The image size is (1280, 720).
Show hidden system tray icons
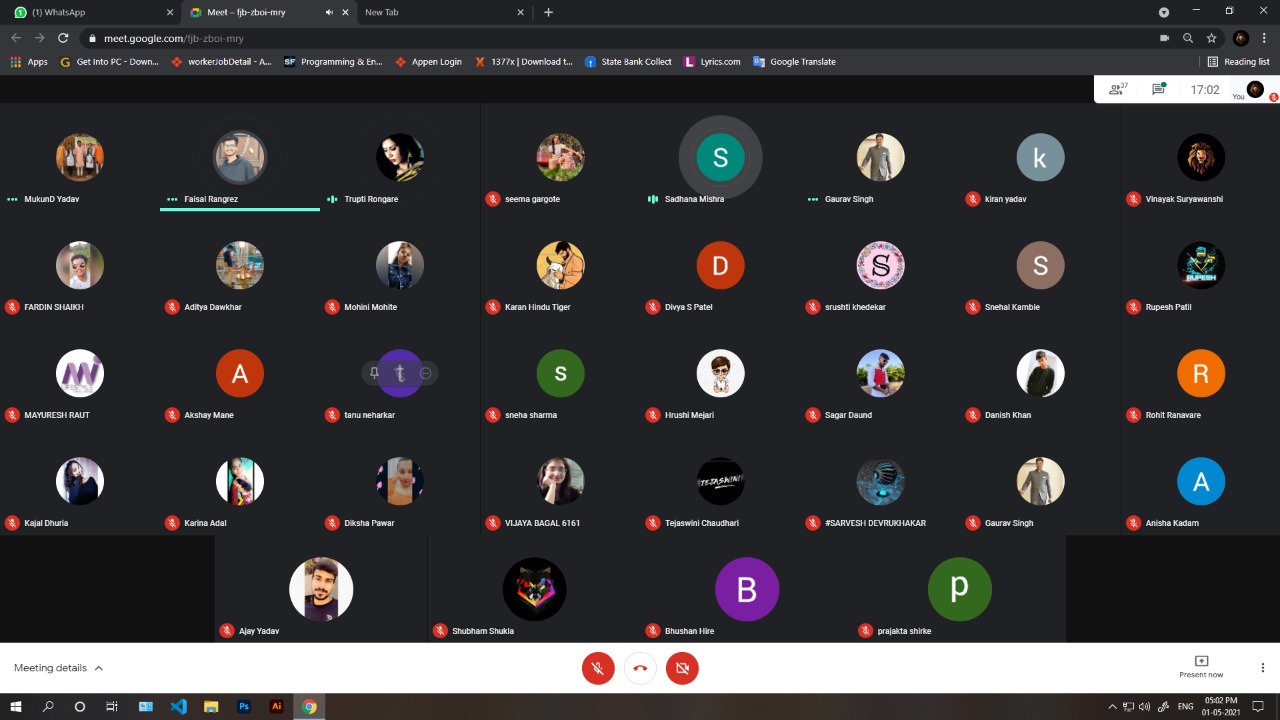(x=1112, y=706)
